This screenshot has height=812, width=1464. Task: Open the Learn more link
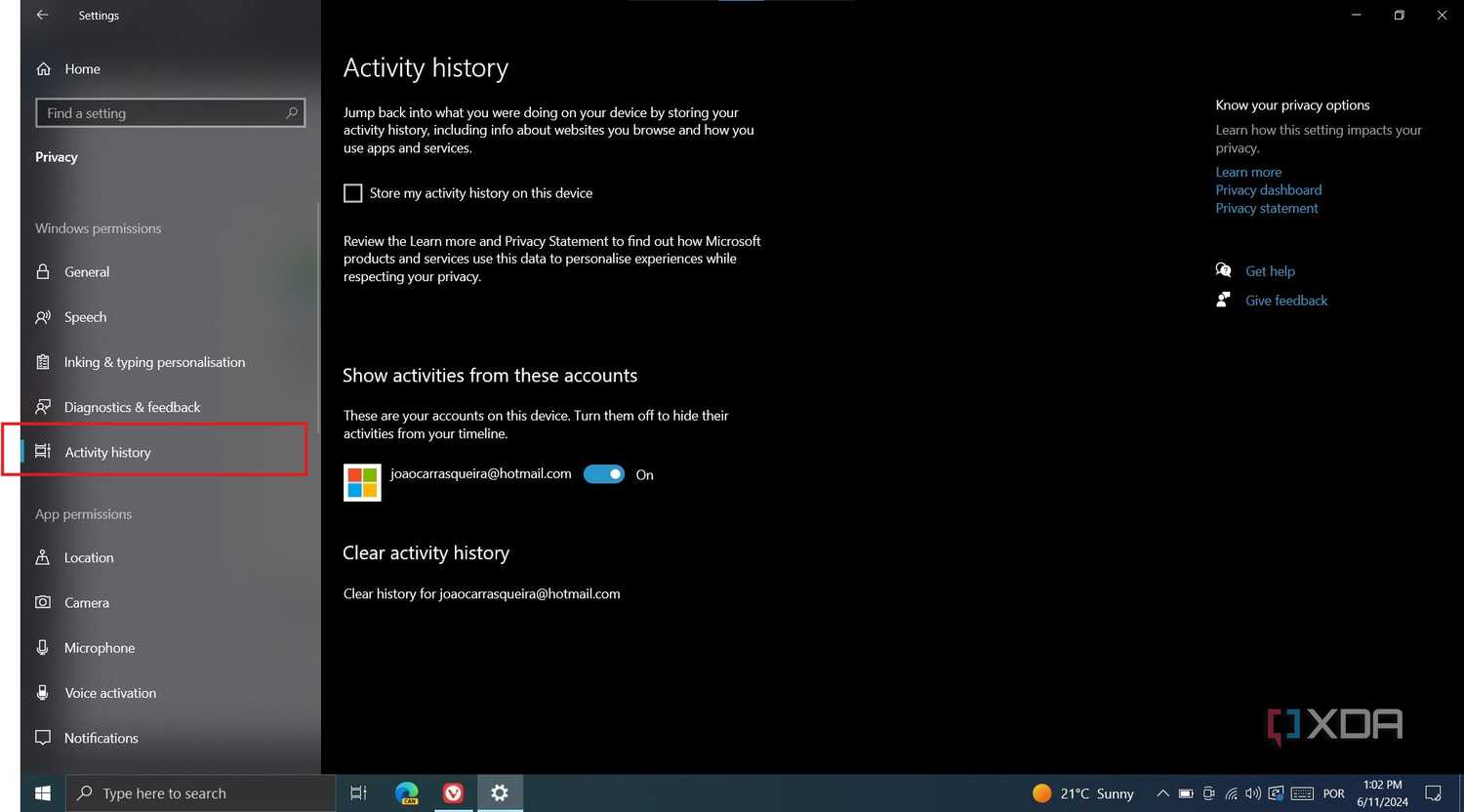(1248, 172)
